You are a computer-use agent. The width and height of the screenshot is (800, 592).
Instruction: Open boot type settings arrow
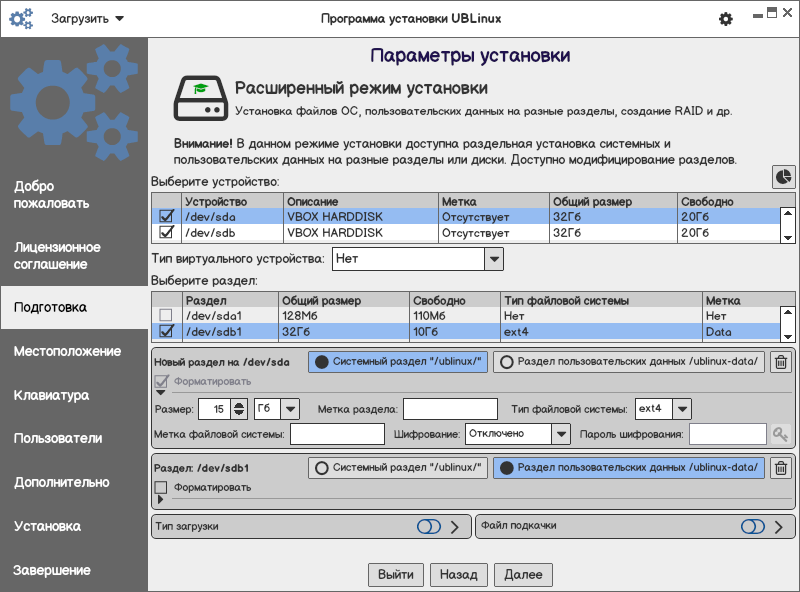455,527
